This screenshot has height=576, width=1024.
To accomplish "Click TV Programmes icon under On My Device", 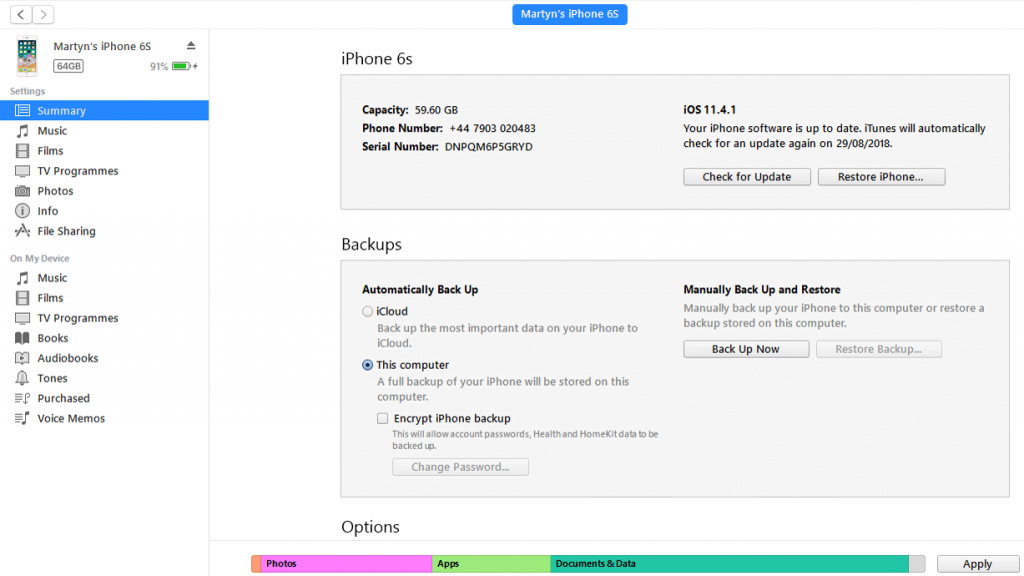I will point(22,318).
